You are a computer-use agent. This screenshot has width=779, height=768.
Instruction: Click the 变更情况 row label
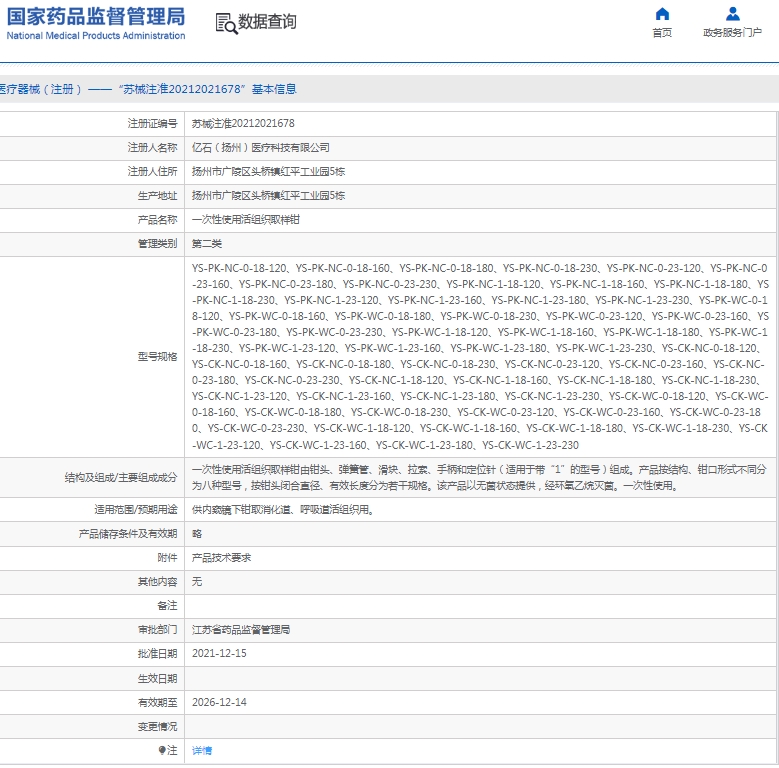(x=157, y=726)
